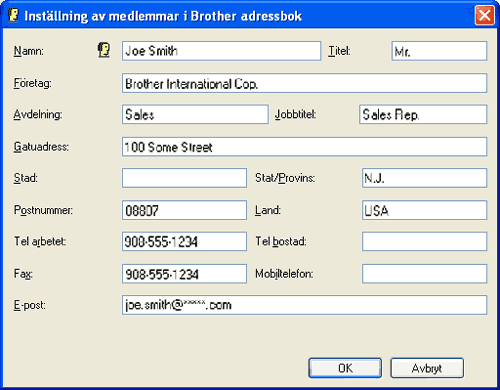This screenshot has height=390, width=500.
Task: Click the Mobiltelefon: label
Action: [284, 274]
